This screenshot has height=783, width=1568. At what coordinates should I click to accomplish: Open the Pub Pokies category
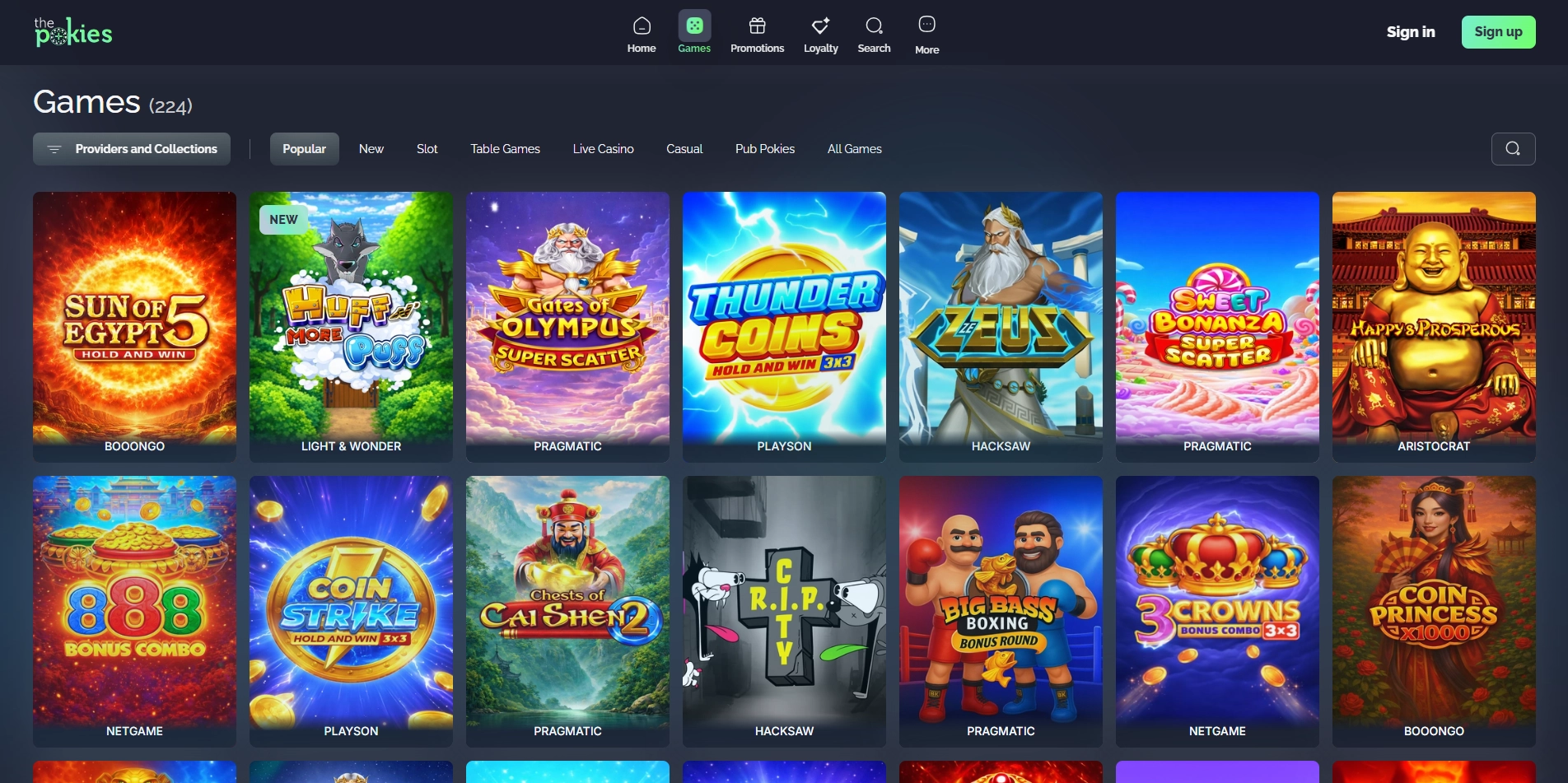click(764, 149)
